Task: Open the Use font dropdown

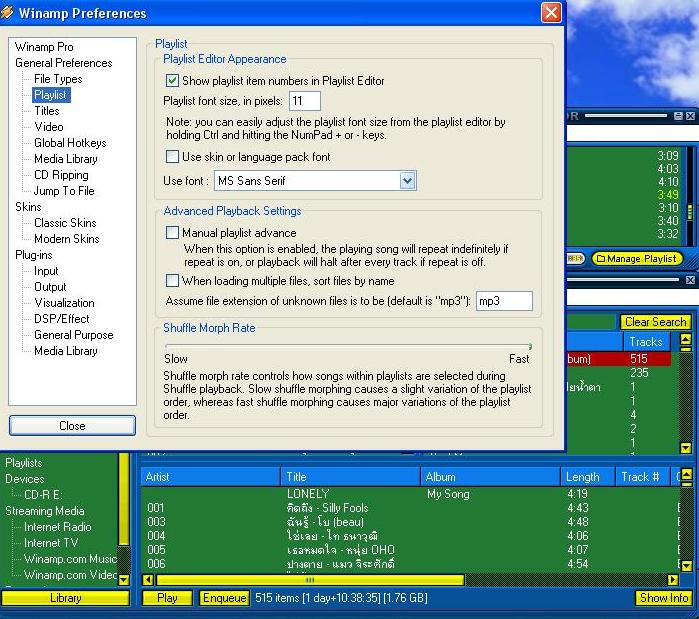Action: [x=407, y=180]
